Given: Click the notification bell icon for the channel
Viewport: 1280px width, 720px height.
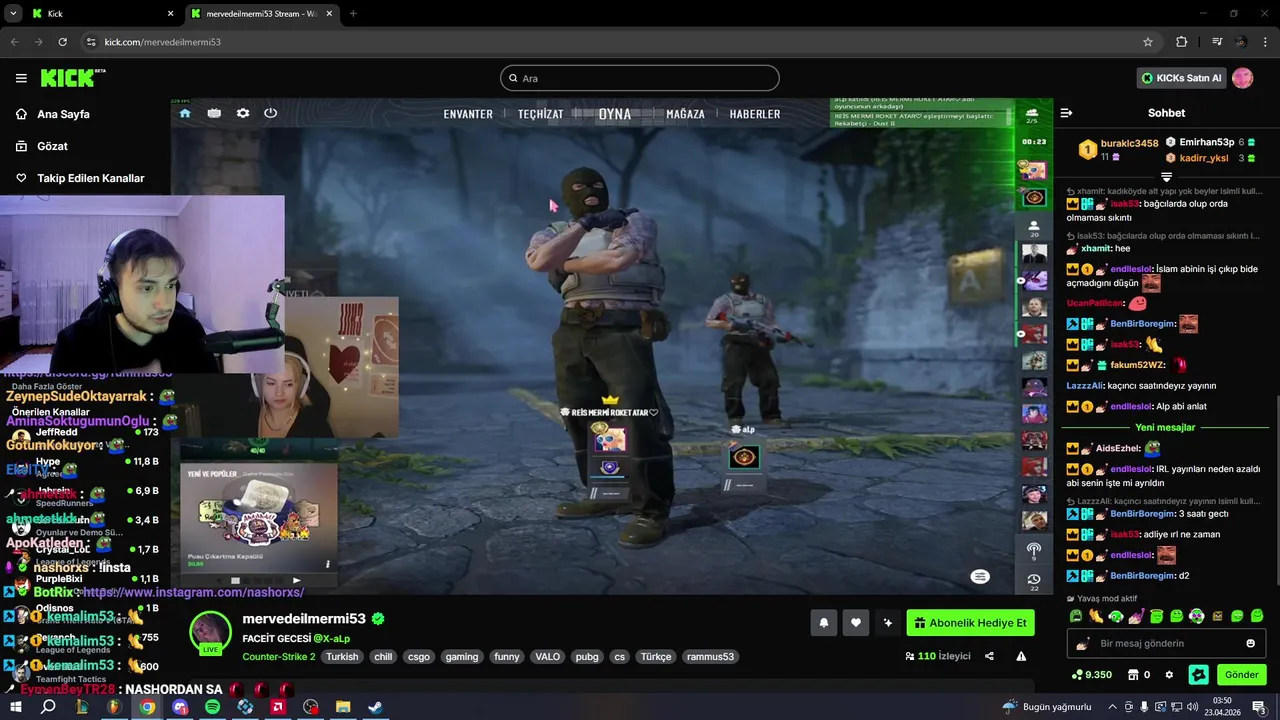Looking at the screenshot, I should point(824,623).
